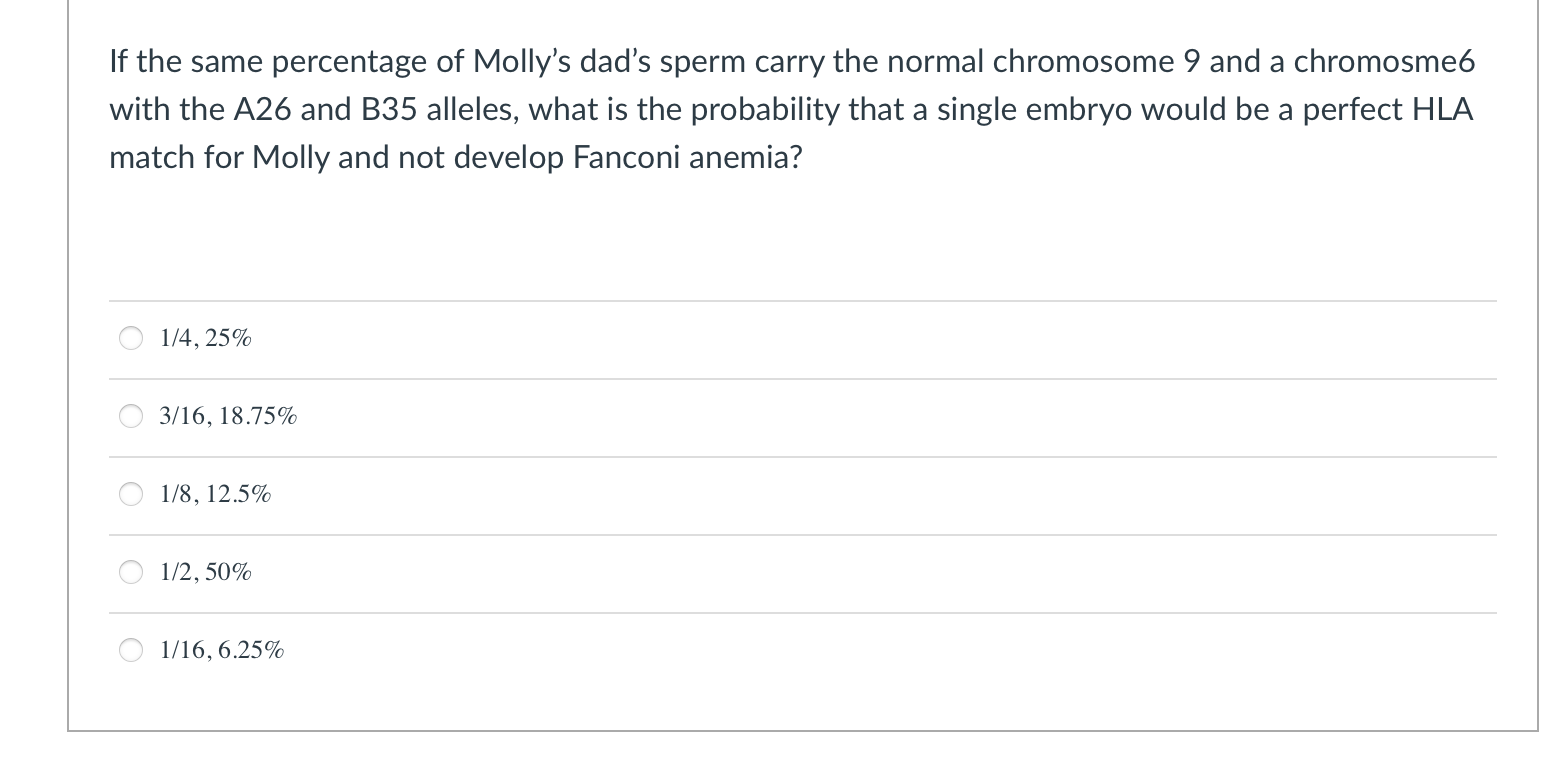
Task: Check the 1/16, 6.25% radio button
Action: [132, 651]
